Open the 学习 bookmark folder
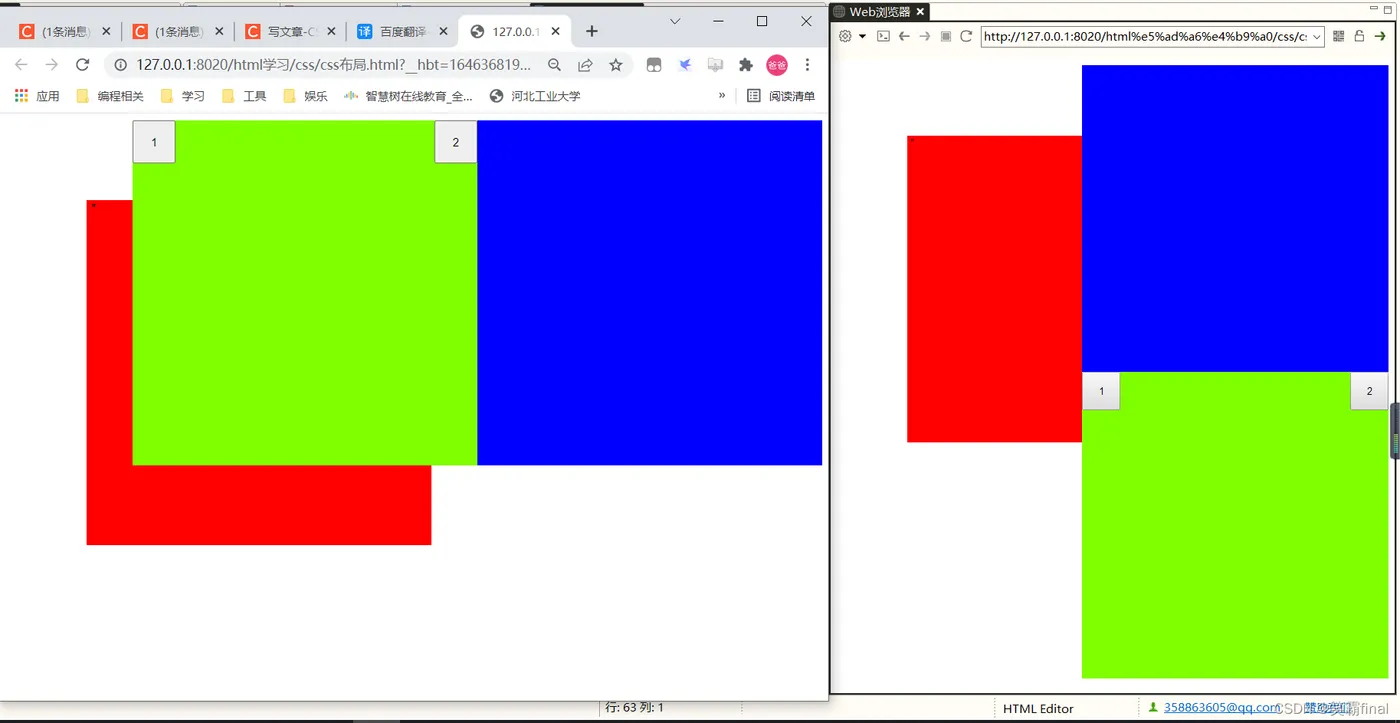Viewport: 1400px width, 723px height. click(182, 96)
